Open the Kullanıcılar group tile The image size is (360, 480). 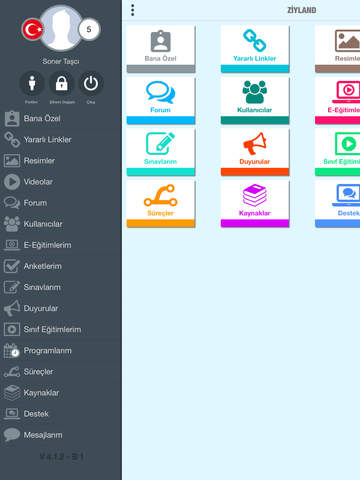(x=255, y=100)
